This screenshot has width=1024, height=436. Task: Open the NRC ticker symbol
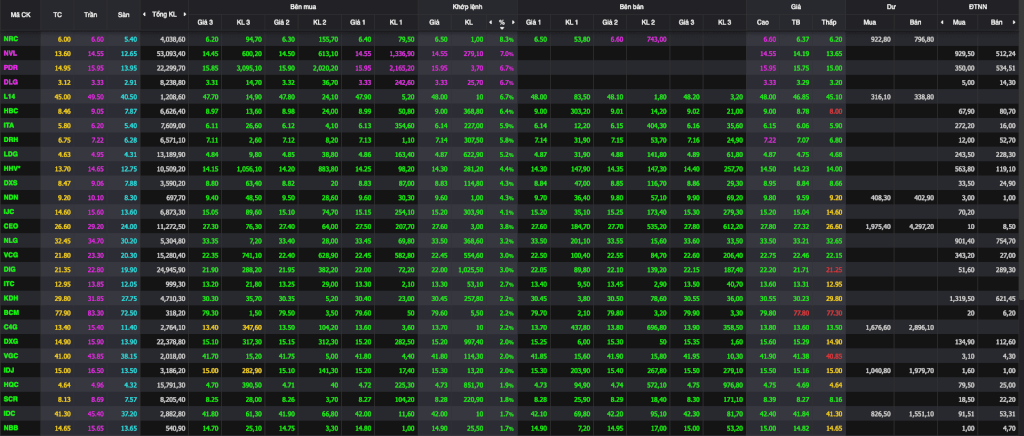10,39
